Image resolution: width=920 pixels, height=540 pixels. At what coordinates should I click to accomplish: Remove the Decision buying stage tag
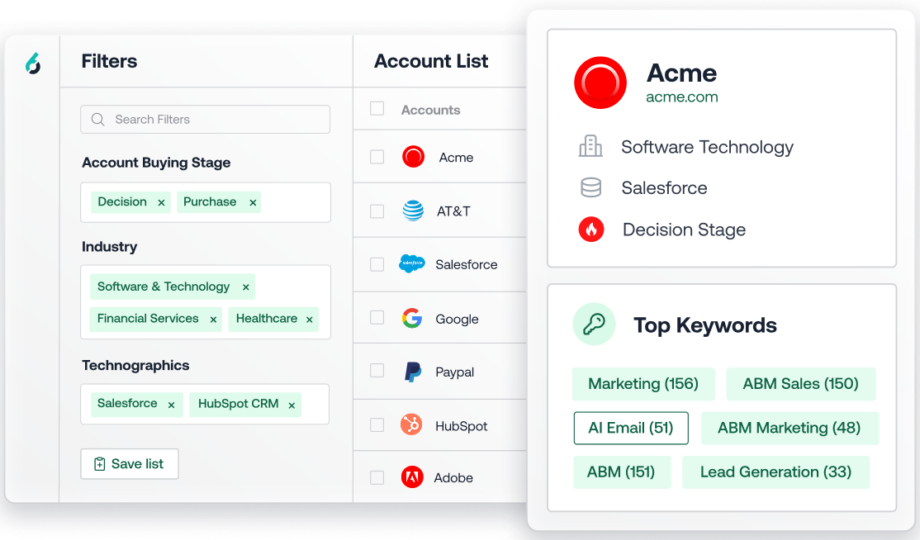pyautogui.click(x=161, y=202)
